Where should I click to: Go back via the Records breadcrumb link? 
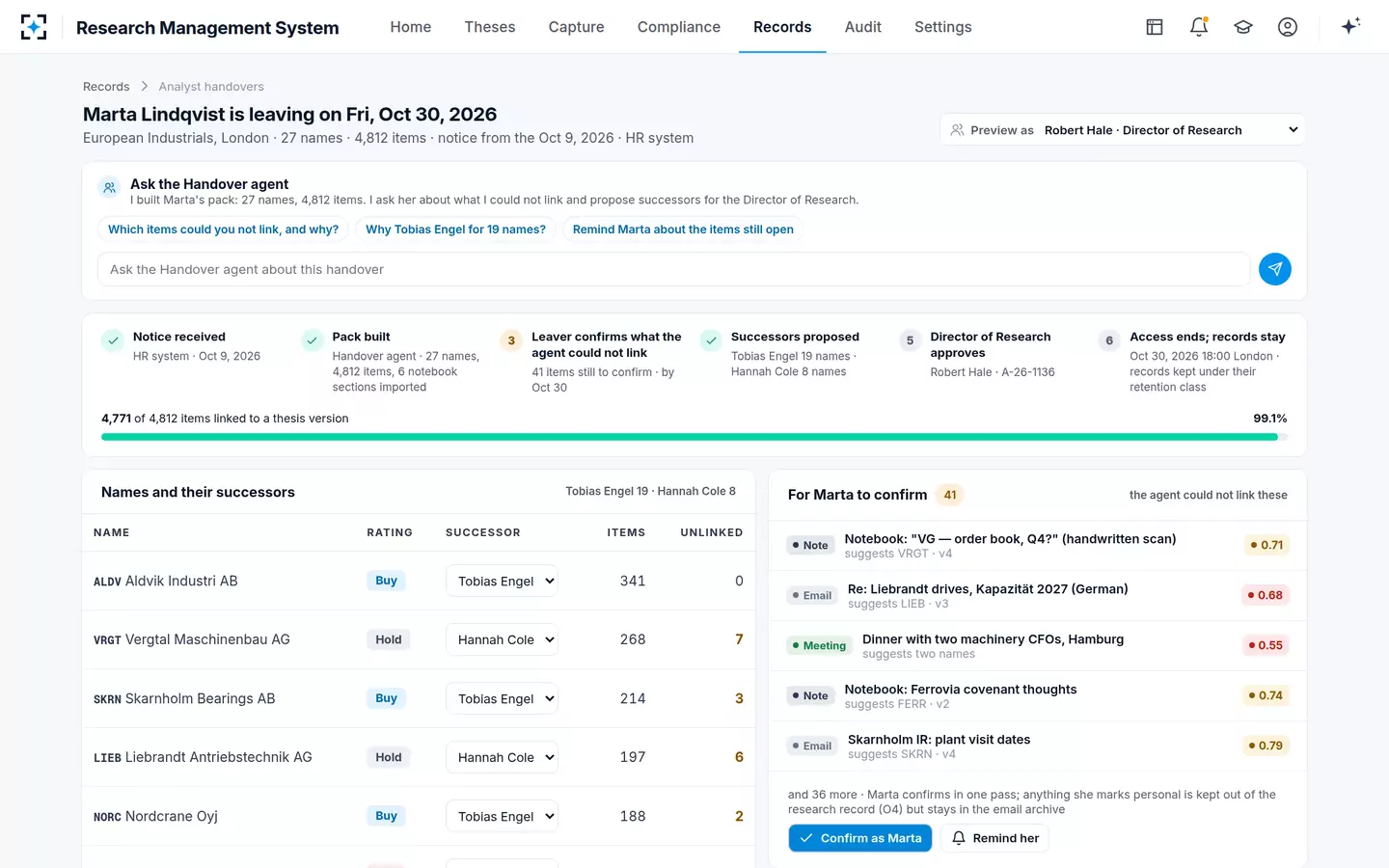click(x=106, y=87)
